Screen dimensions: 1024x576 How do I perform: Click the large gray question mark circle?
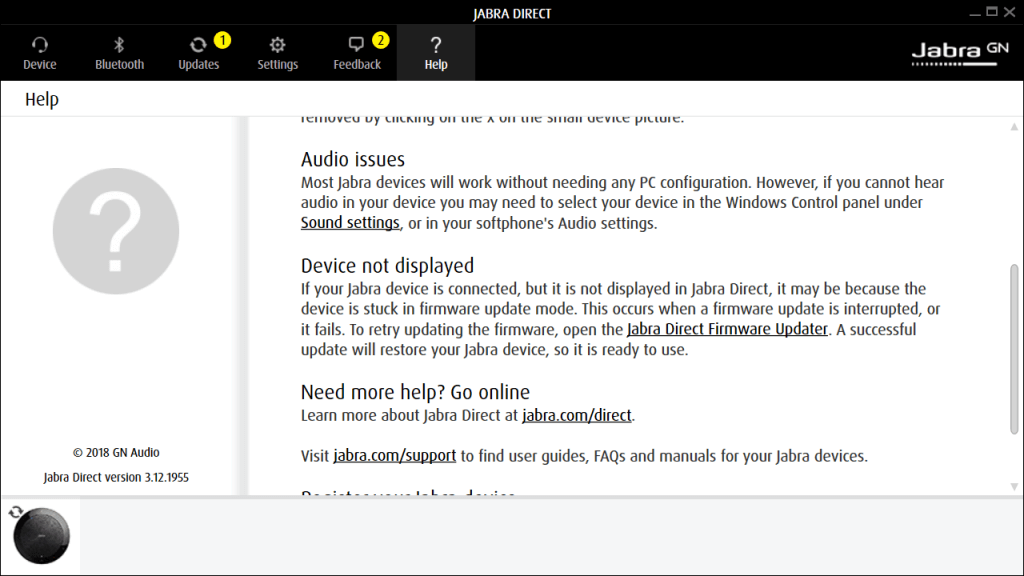point(116,231)
